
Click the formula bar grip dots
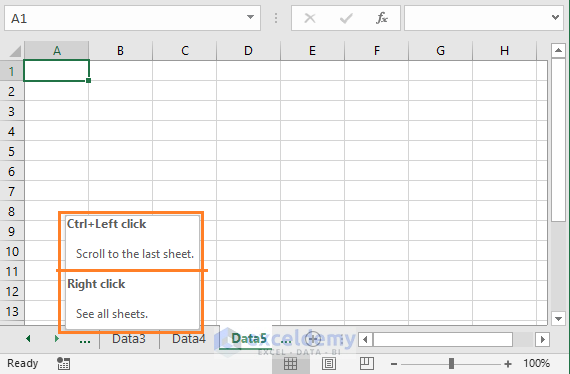click(x=276, y=18)
